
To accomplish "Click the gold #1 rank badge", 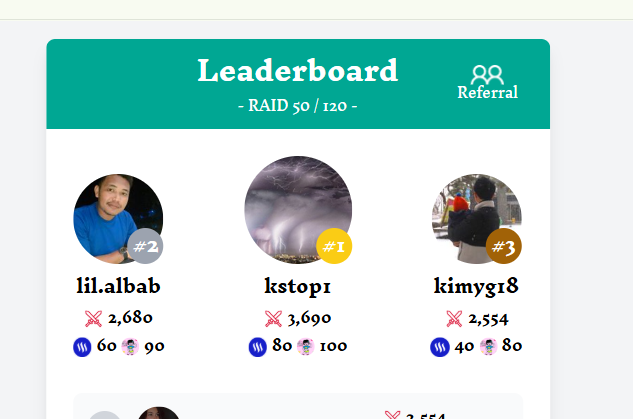I will (x=334, y=246).
